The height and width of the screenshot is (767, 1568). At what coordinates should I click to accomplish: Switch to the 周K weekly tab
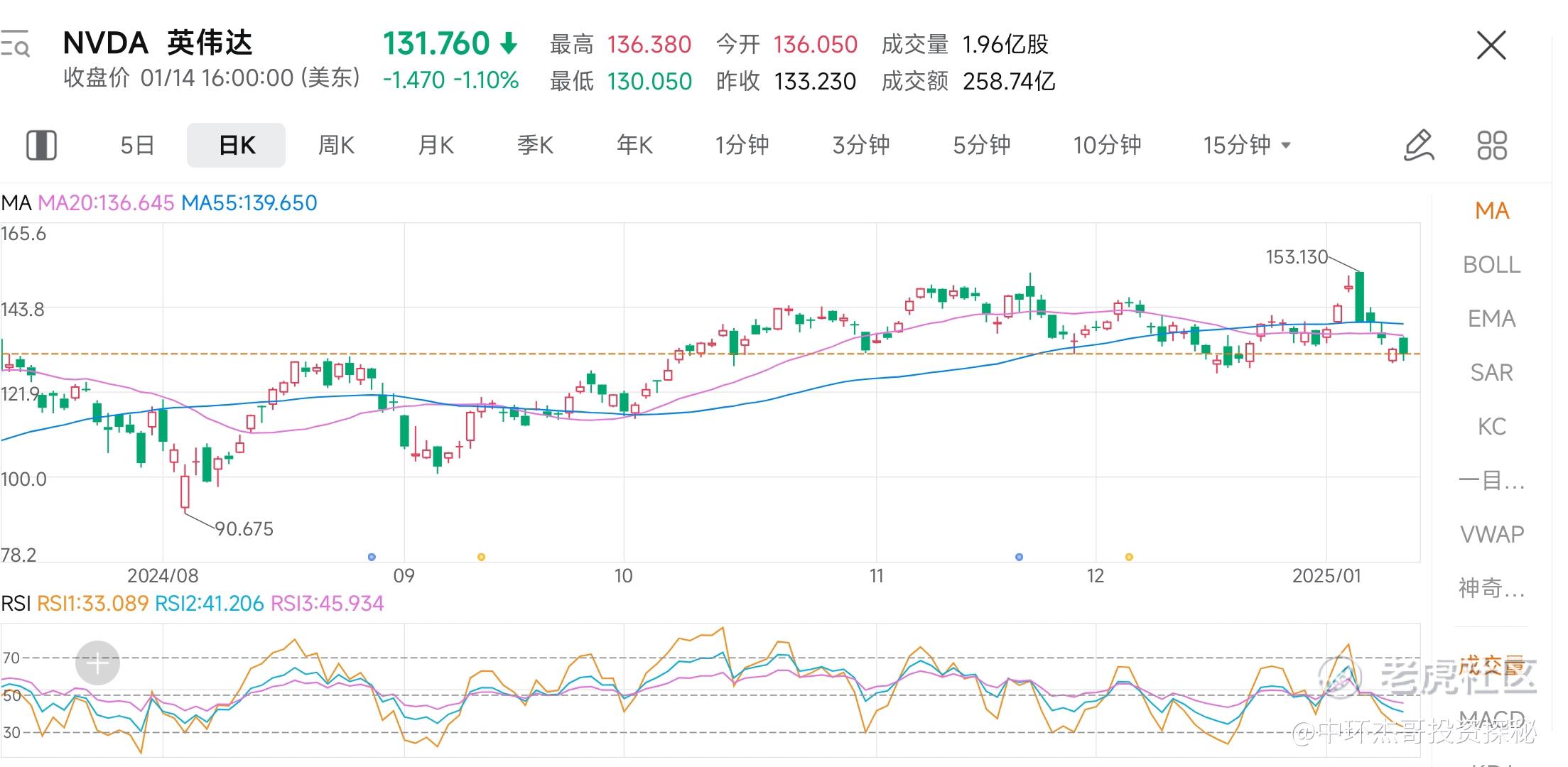coord(336,146)
